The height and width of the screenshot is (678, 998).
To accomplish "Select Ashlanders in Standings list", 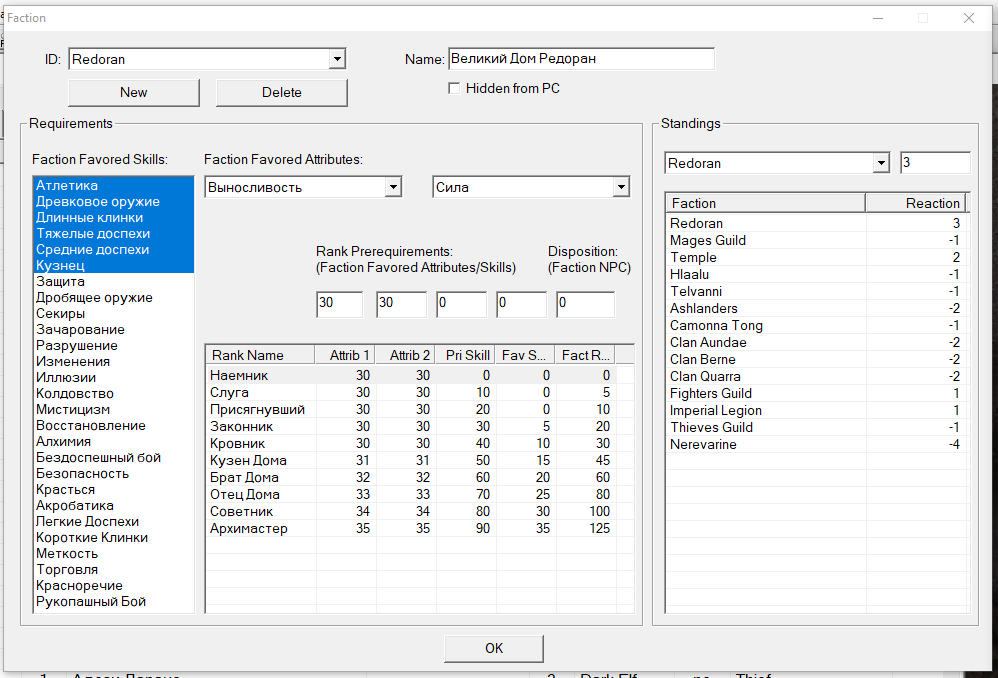I will [816, 308].
